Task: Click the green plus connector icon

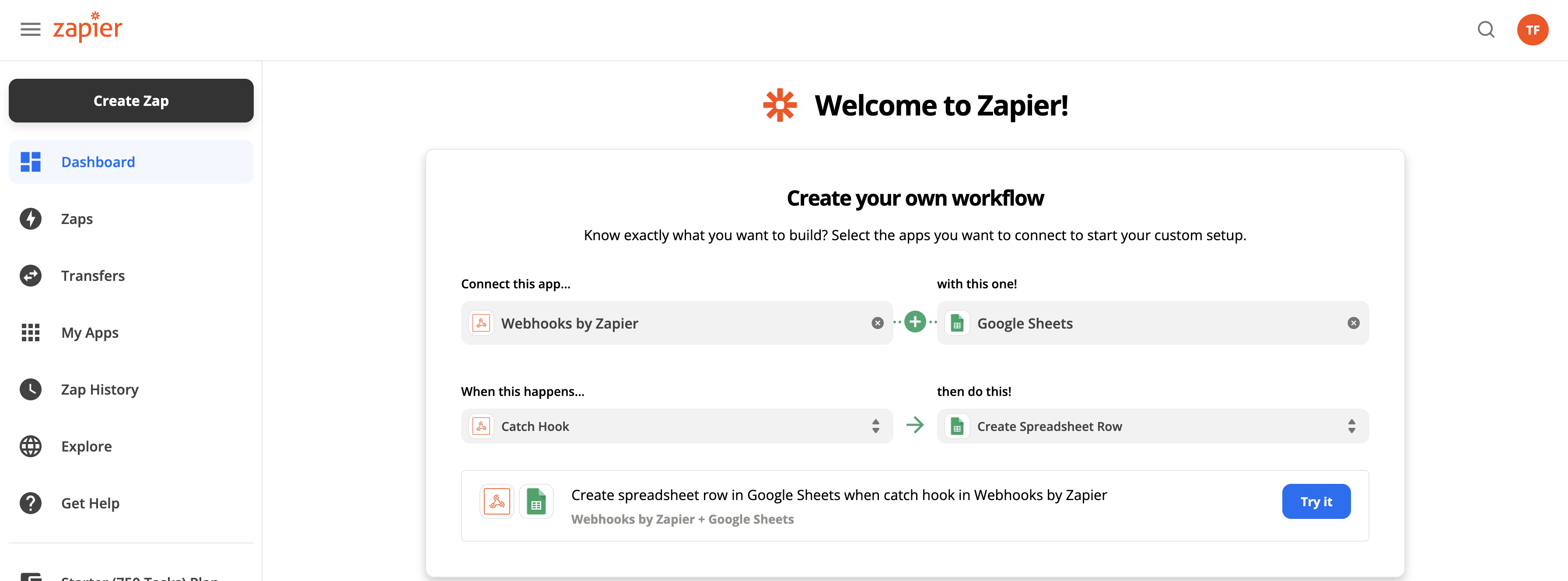Action: (915, 322)
